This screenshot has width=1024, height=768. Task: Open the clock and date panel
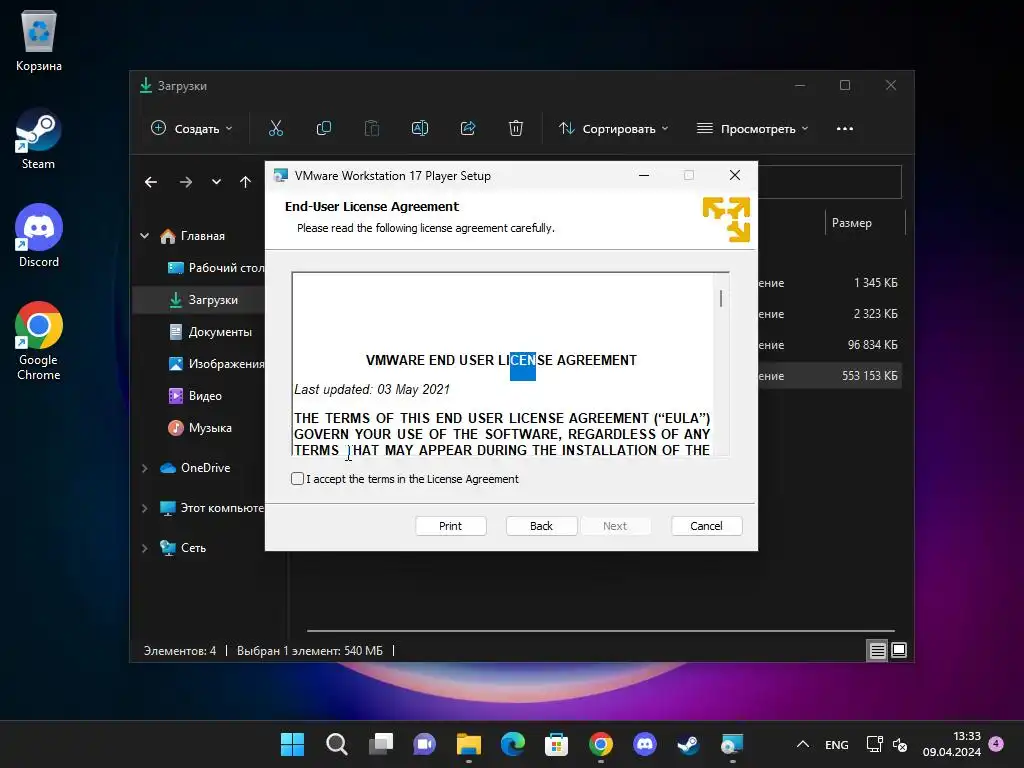tap(952, 744)
